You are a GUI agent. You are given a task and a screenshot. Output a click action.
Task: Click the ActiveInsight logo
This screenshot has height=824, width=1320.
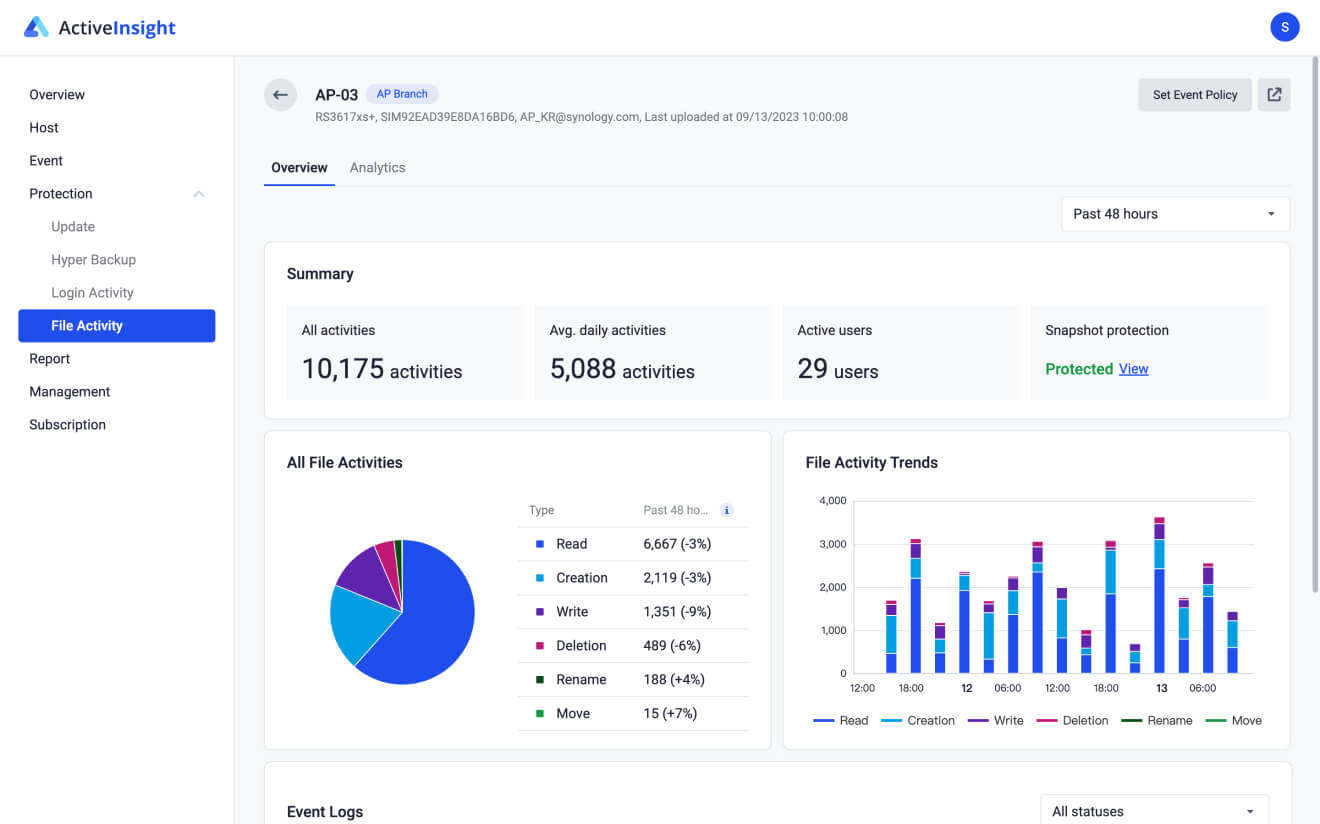[x=98, y=27]
